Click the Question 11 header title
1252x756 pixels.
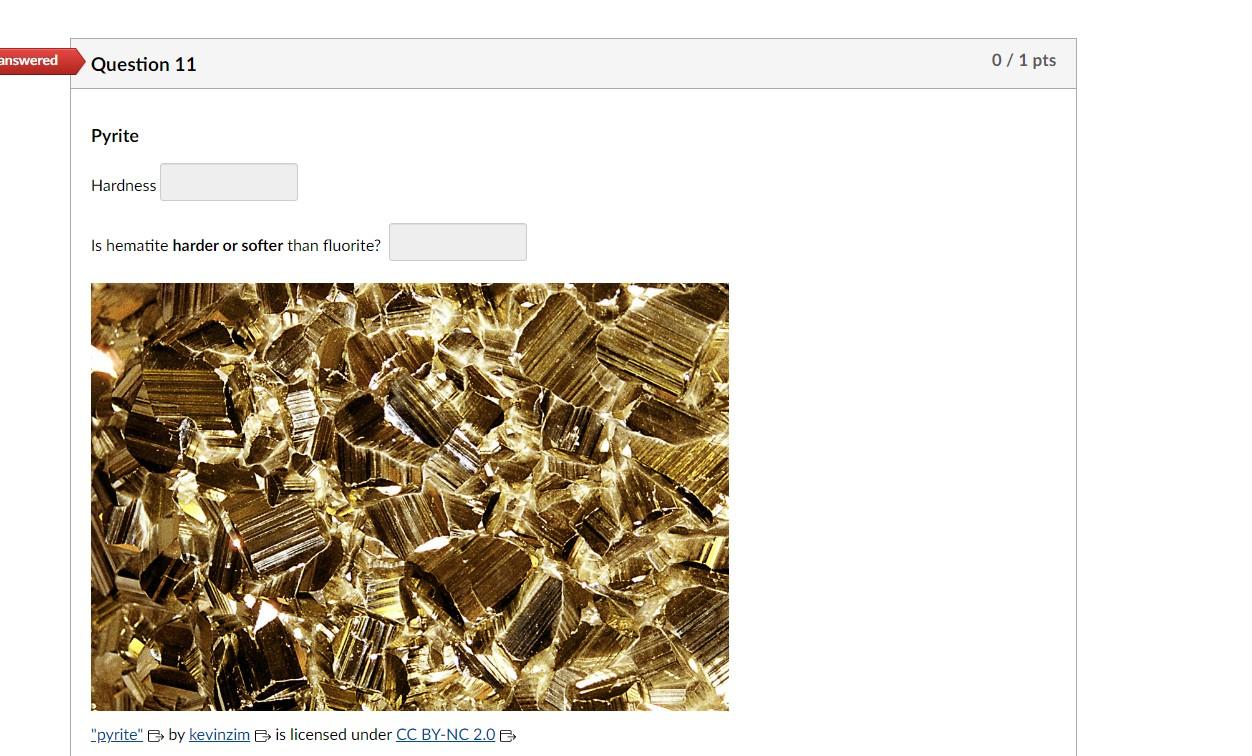point(143,64)
